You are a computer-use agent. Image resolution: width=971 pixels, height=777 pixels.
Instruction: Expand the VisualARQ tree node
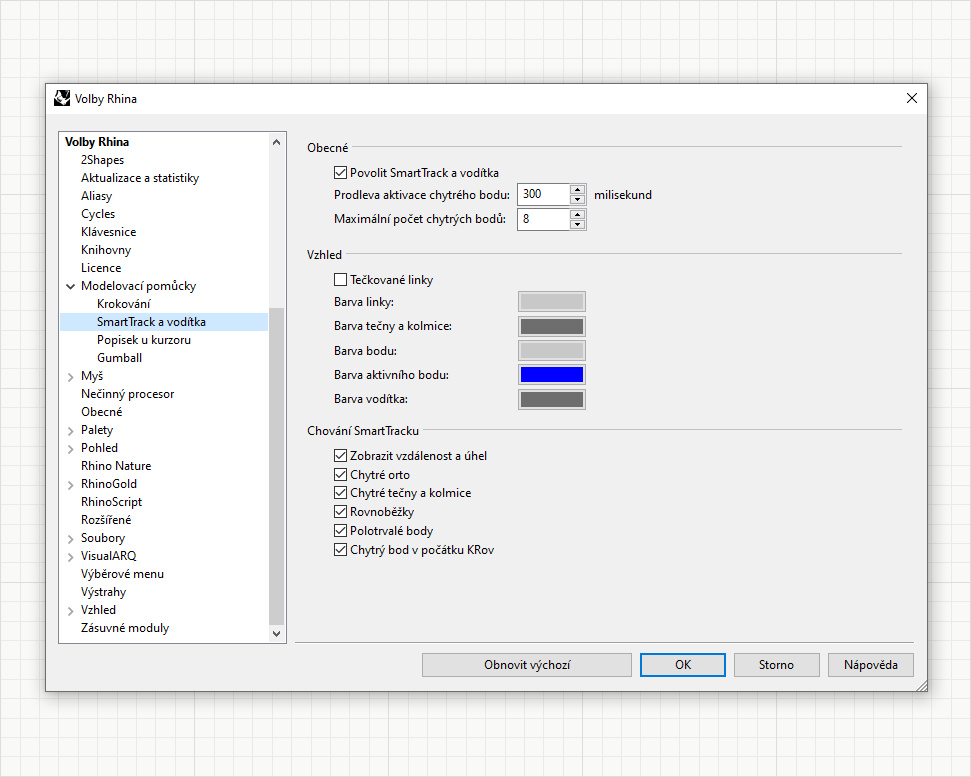click(71, 557)
